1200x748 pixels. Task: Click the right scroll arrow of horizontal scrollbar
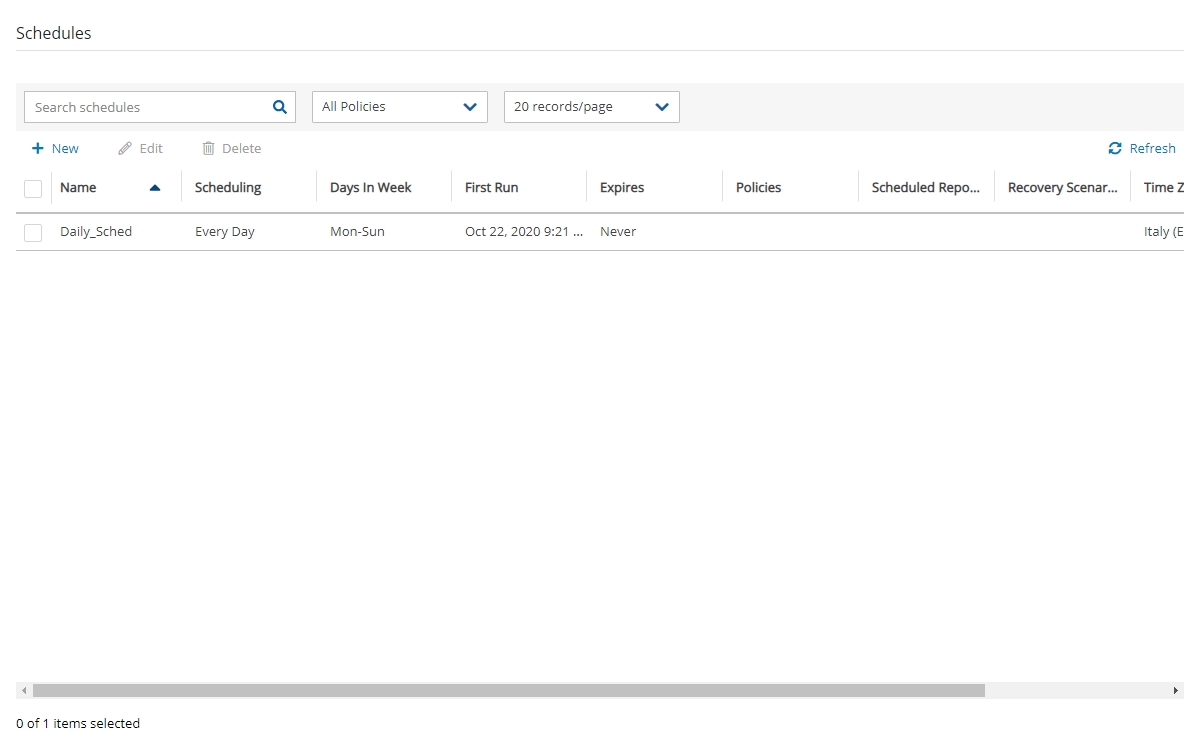tap(1176, 691)
